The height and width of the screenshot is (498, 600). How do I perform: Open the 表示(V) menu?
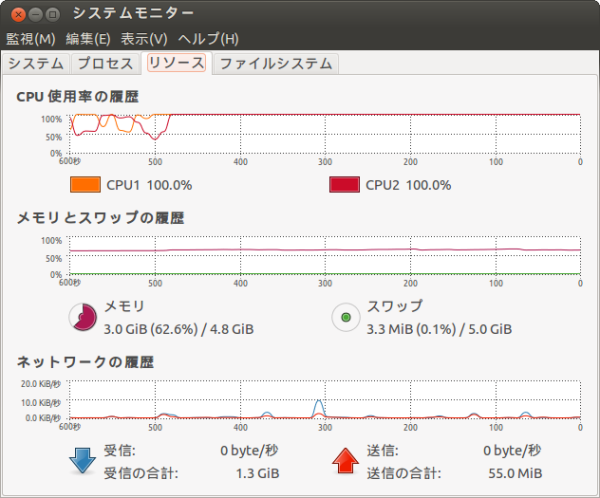click(x=144, y=39)
